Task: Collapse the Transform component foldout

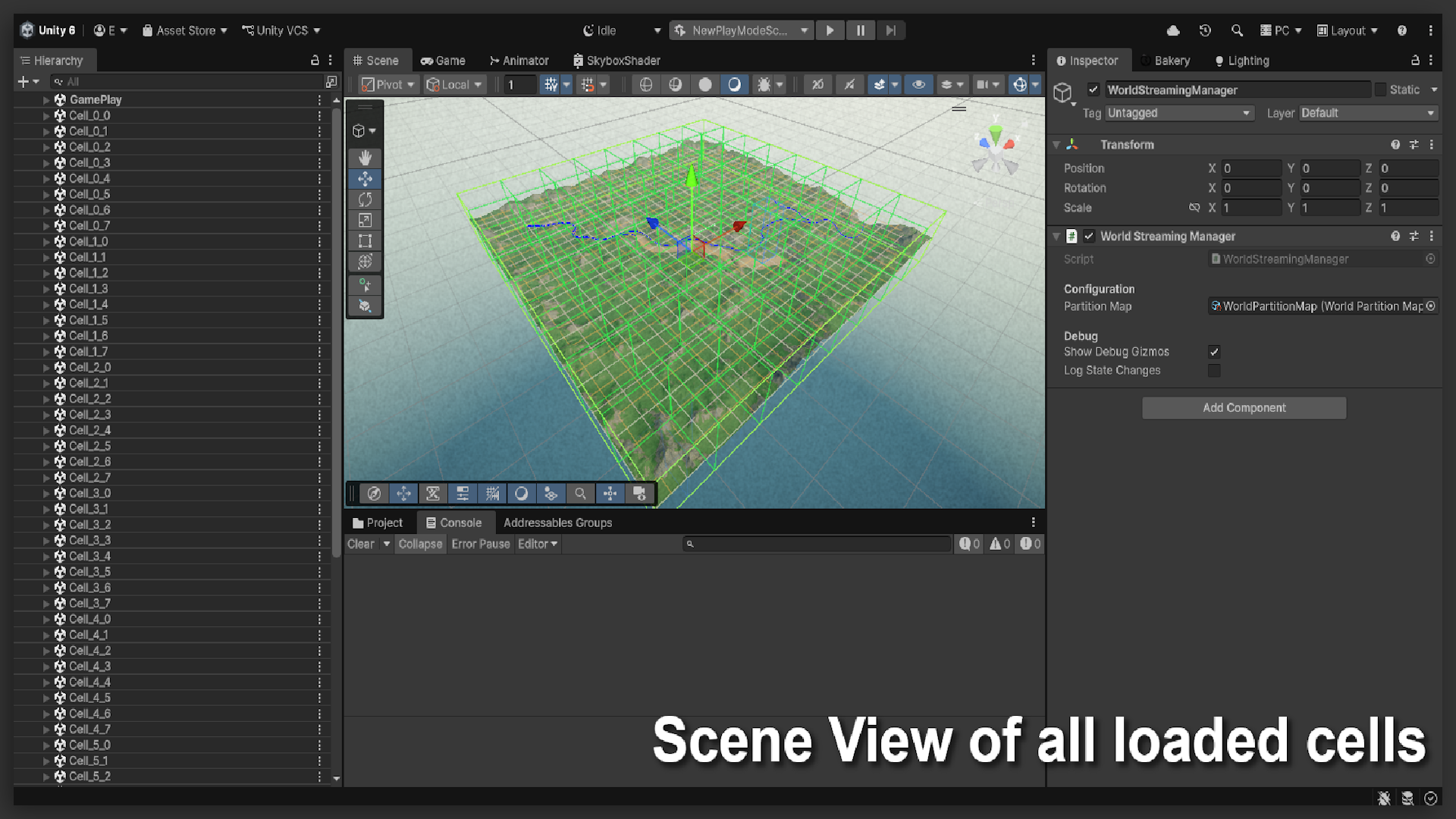Action: pos(1056,145)
